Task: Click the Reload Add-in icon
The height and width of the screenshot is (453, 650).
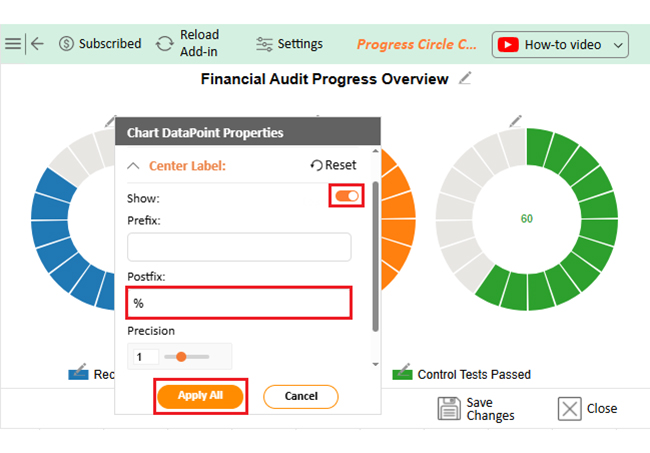Action: tap(164, 44)
